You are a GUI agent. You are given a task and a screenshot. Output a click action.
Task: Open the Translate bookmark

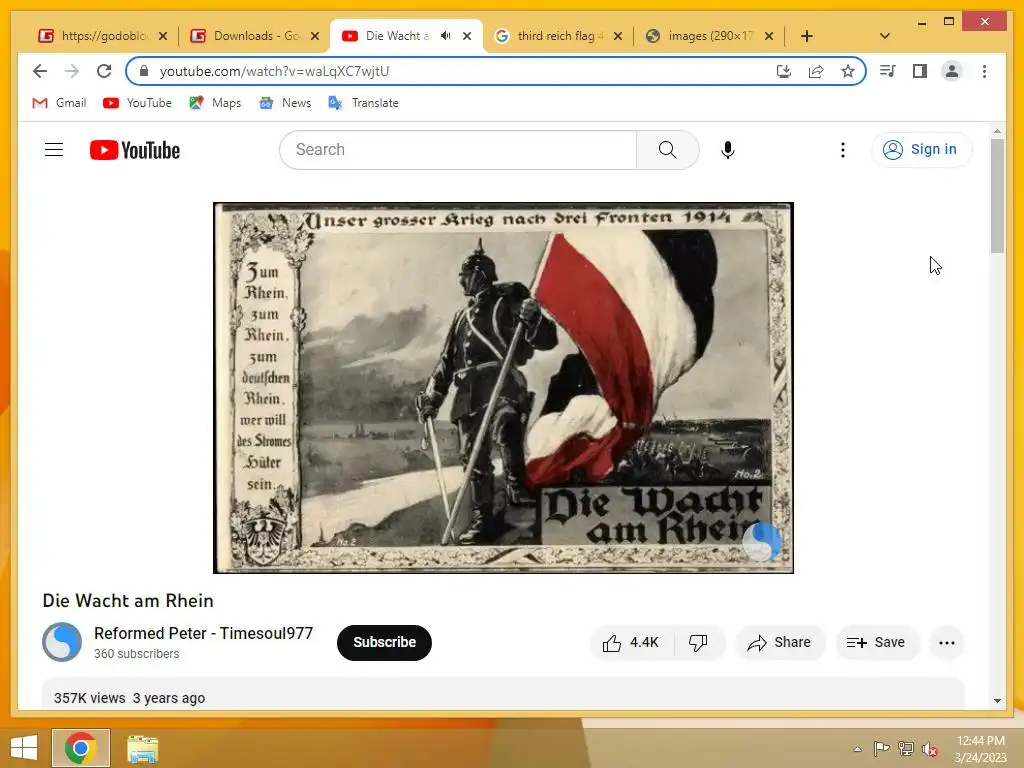[x=364, y=103]
